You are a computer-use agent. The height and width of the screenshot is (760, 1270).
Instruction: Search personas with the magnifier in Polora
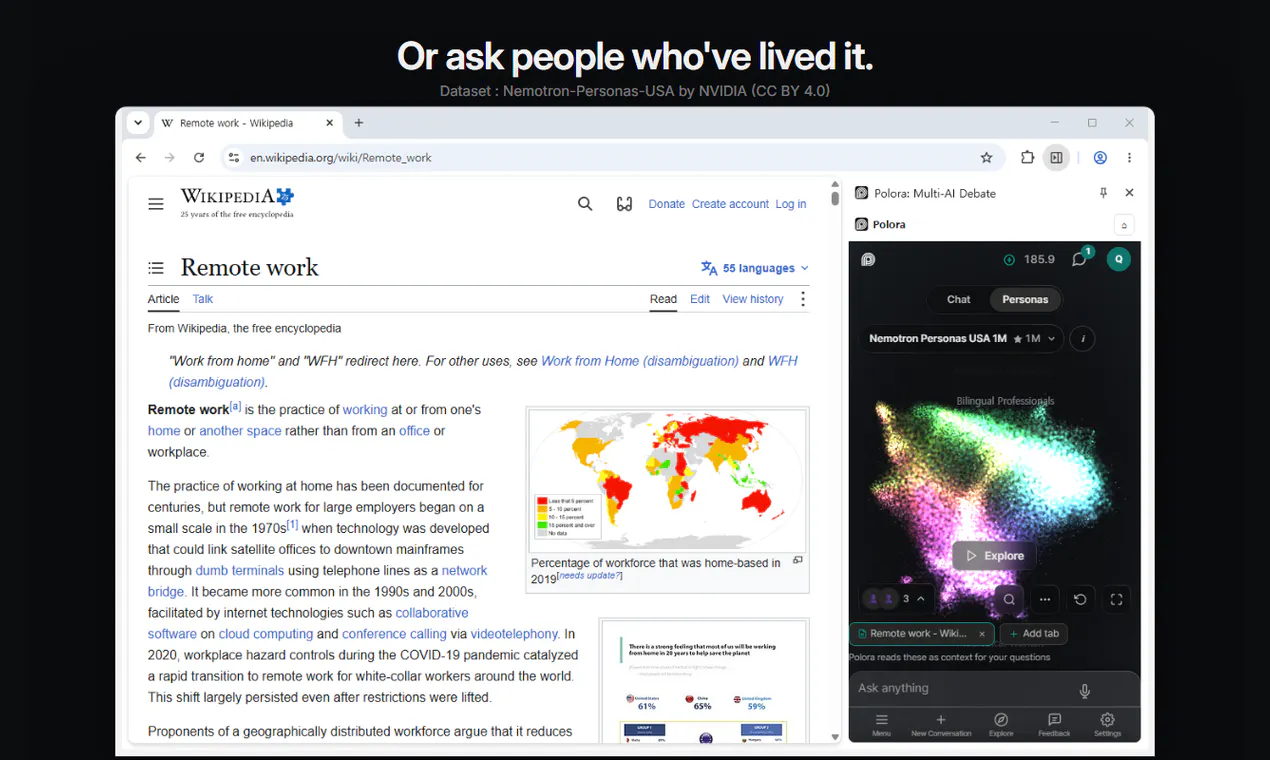pos(1010,600)
